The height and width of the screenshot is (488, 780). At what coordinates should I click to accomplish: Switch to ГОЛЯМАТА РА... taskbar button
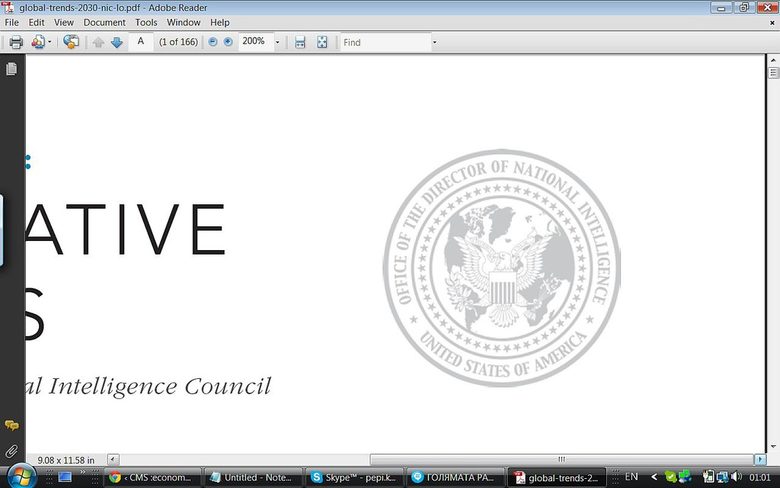coord(455,478)
